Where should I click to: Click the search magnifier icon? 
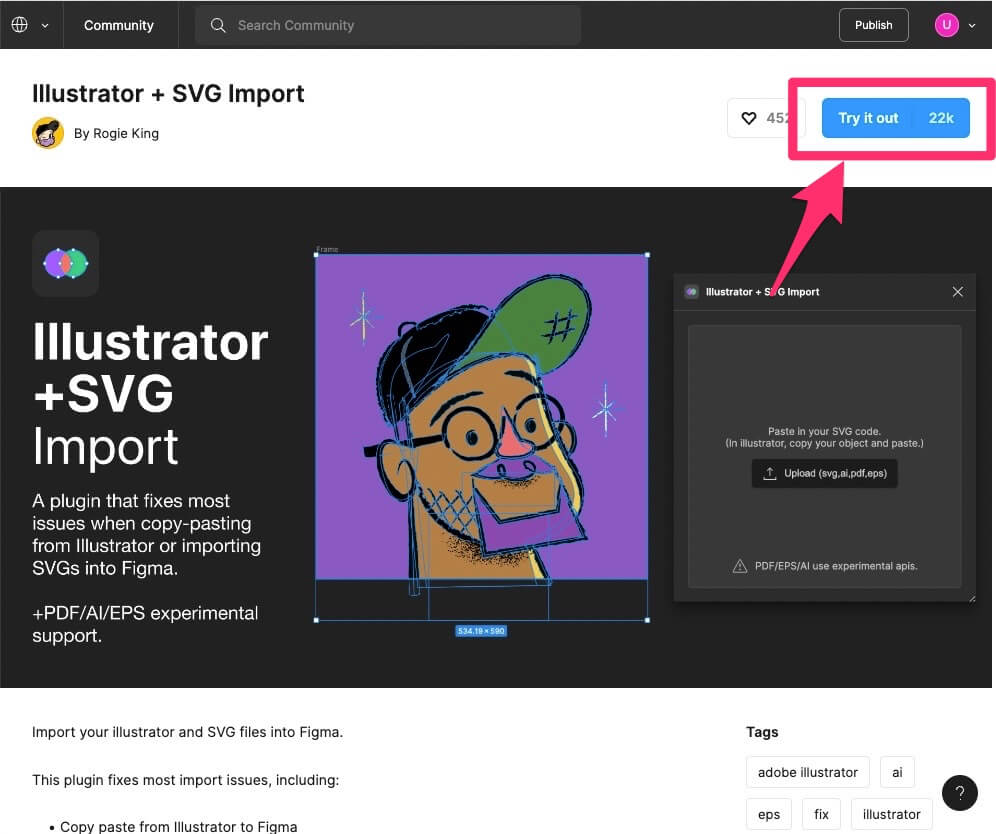click(218, 25)
